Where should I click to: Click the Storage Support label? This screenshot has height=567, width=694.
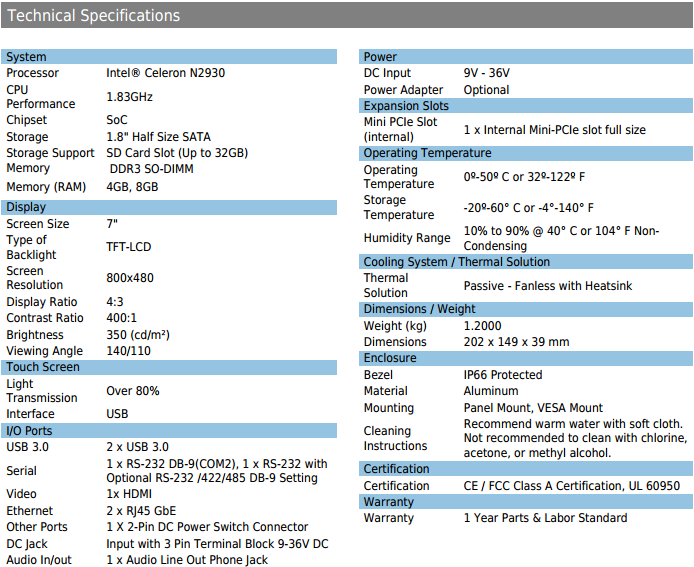click(x=50, y=153)
